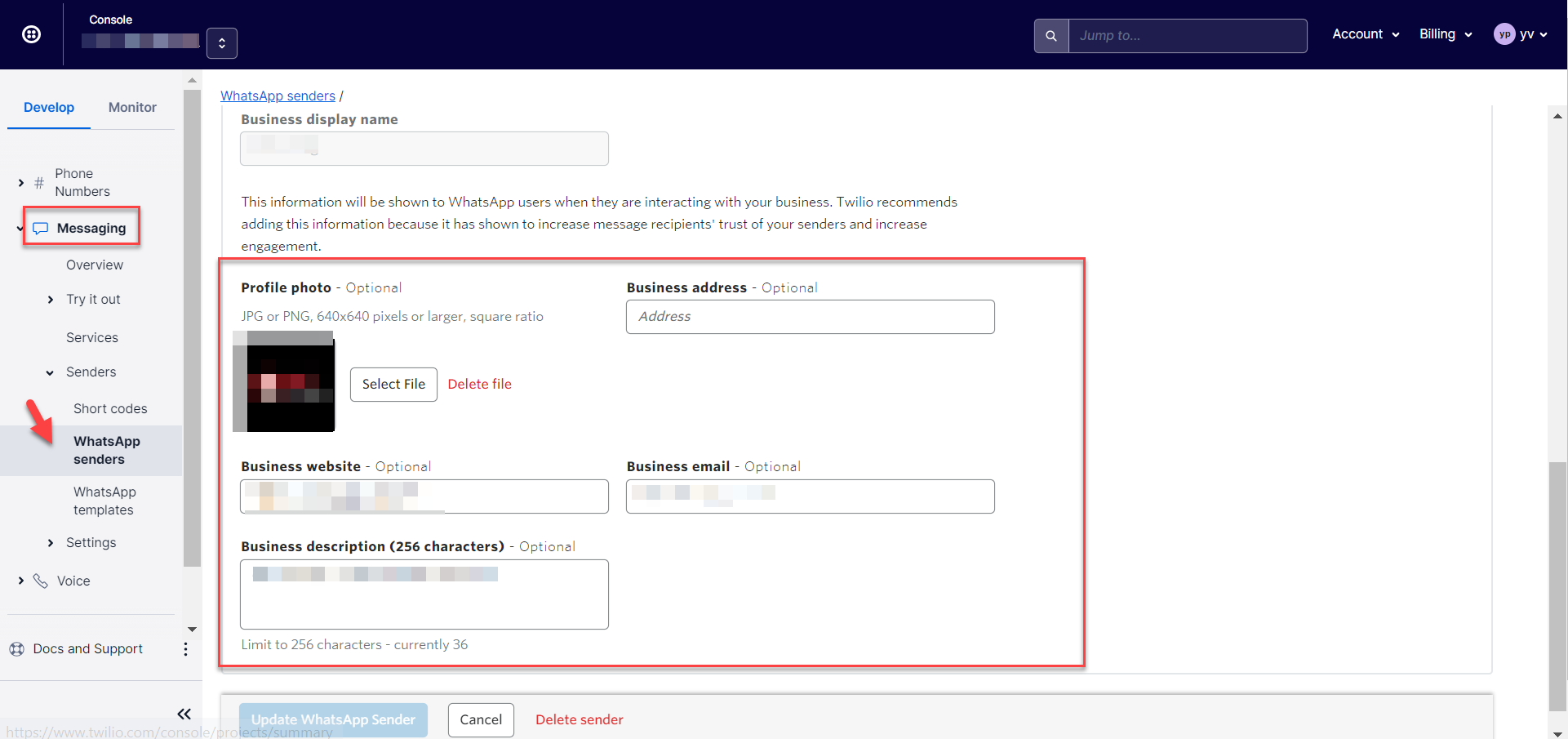The image size is (1568, 739).
Task: Focus the Jump to search field
Action: tap(1188, 36)
